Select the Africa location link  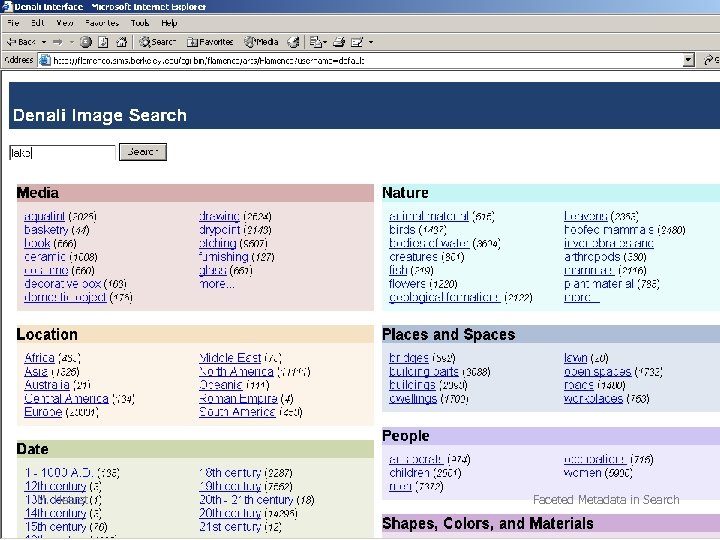[x=39, y=358]
